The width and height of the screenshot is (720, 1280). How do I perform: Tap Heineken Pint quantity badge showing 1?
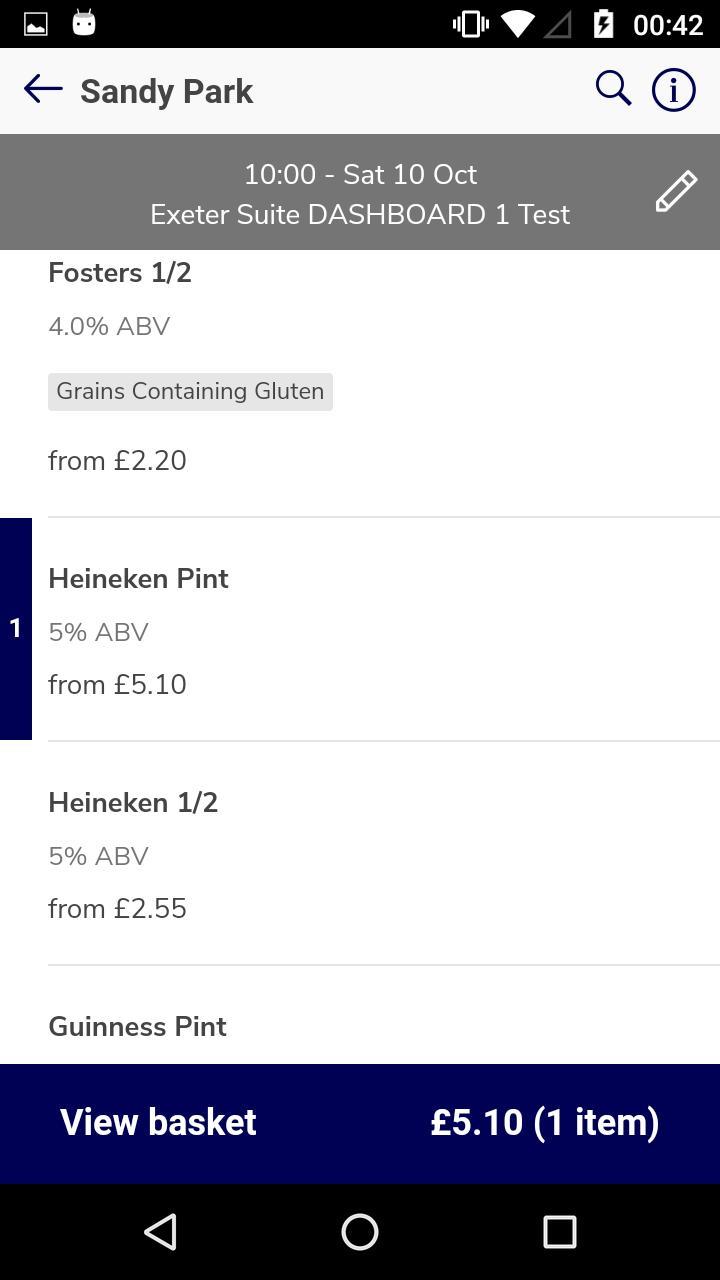pyautogui.click(x=15, y=628)
